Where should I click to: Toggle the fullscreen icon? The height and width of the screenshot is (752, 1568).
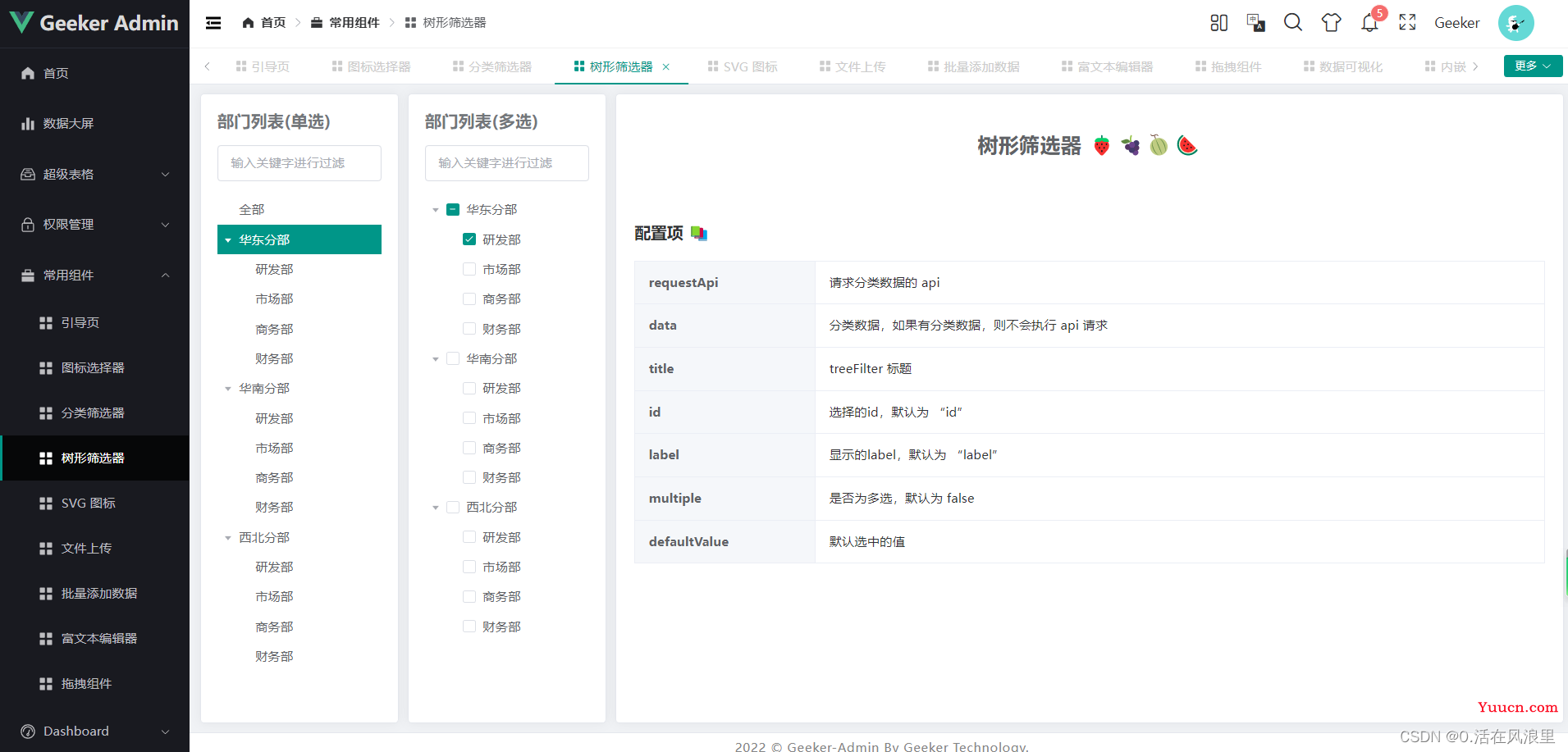click(x=1407, y=23)
